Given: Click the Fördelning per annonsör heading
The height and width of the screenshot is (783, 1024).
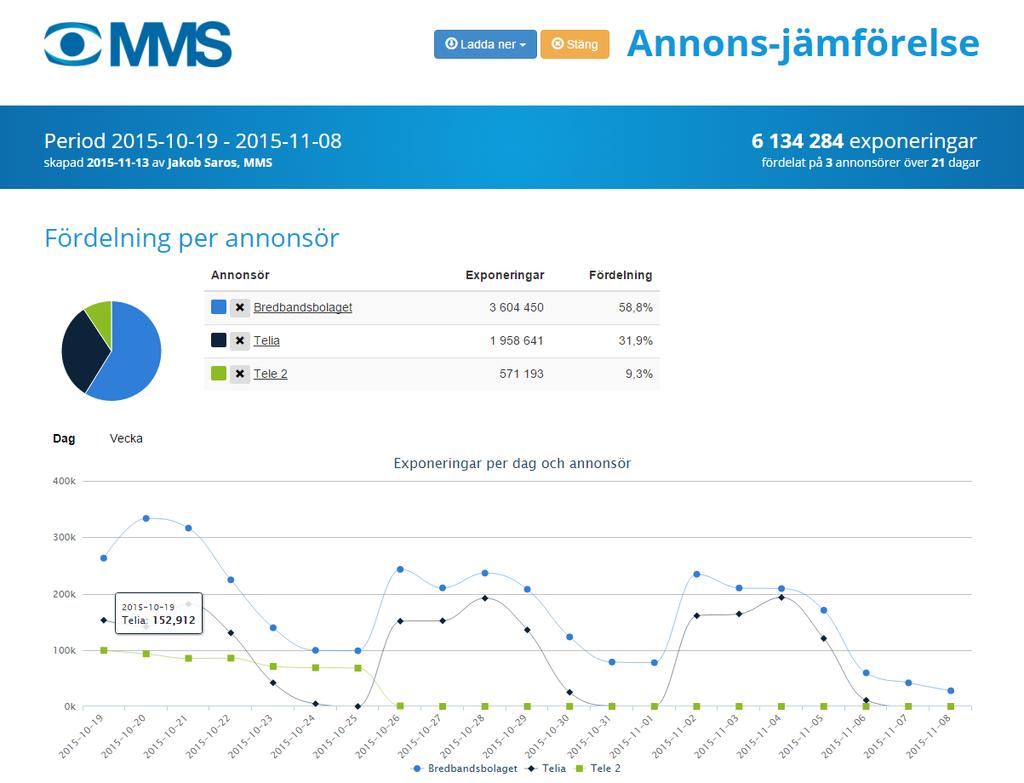Looking at the screenshot, I should [x=191, y=238].
